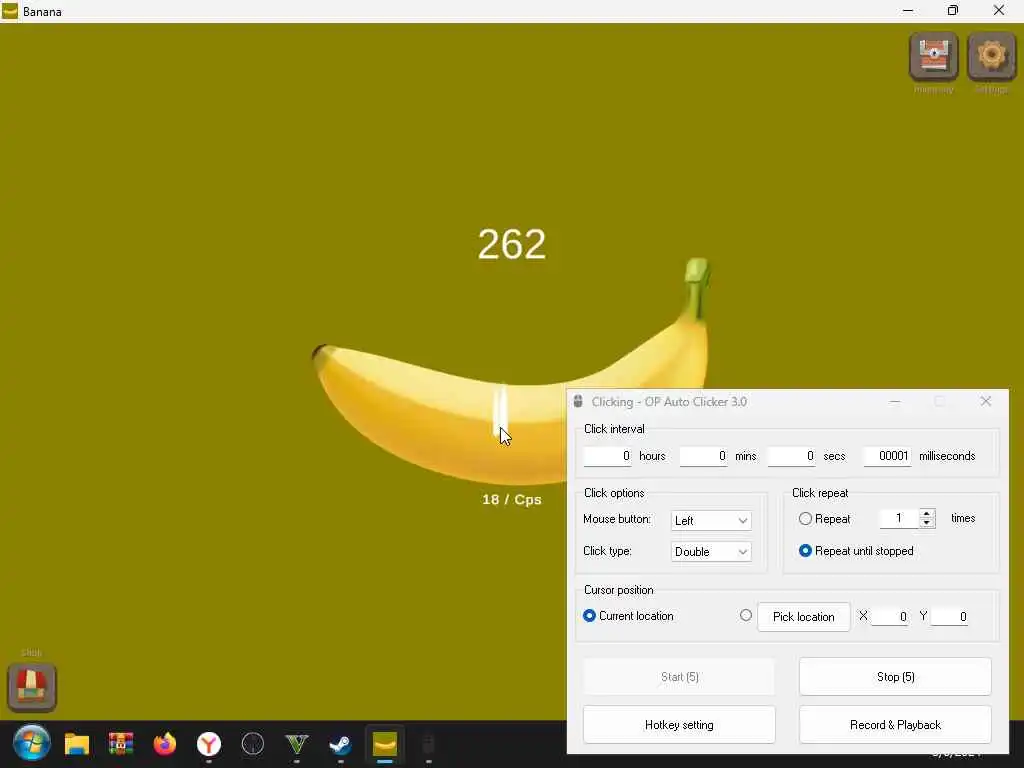The image size is (1024, 768).
Task: Switch to the Banana game taskbar icon
Action: [x=385, y=744]
